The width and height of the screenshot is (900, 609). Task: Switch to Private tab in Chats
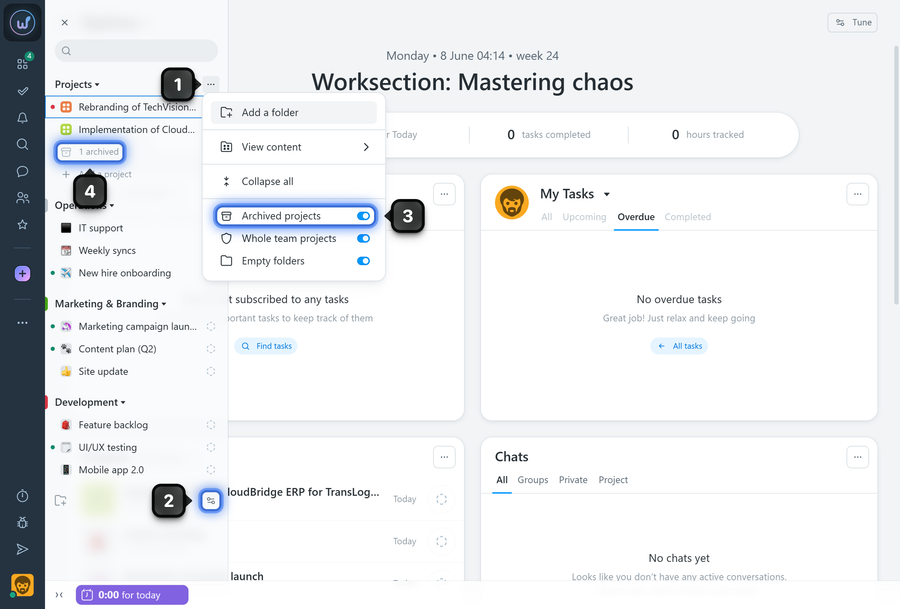tap(573, 480)
